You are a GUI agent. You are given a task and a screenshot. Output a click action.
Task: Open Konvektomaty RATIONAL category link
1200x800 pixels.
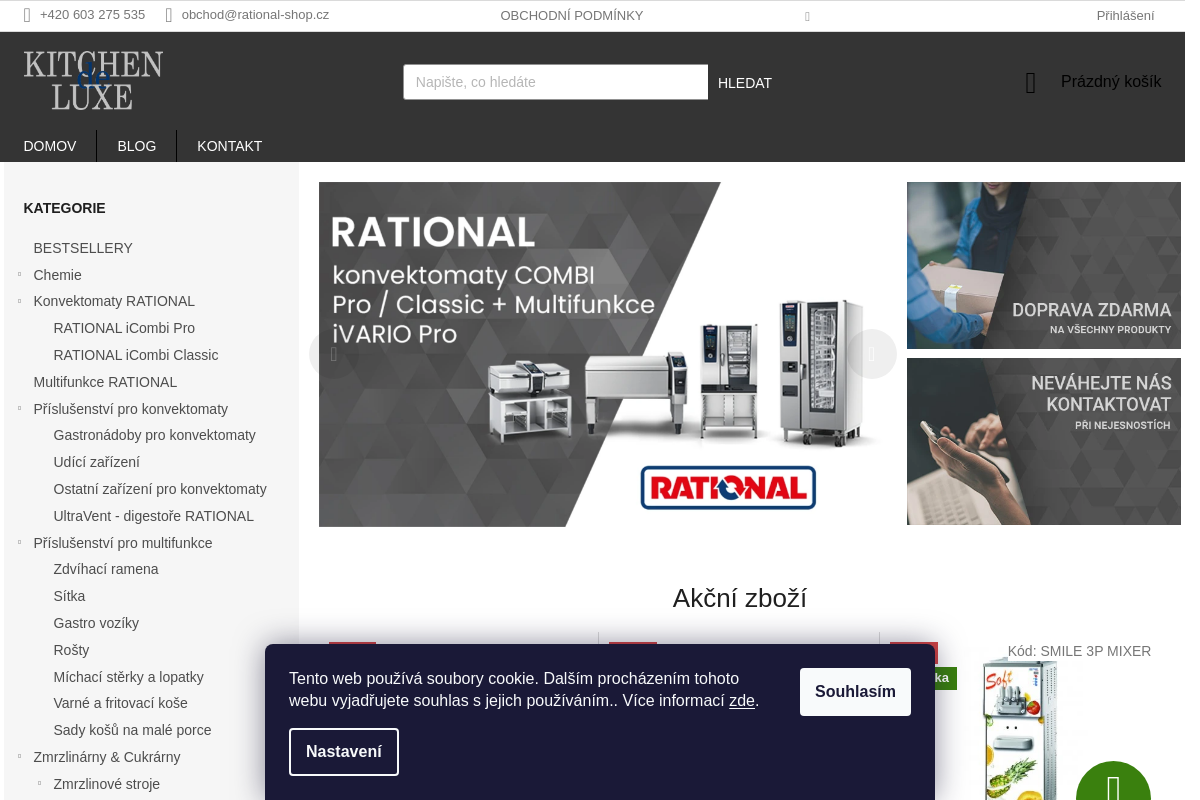click(114, 301)
